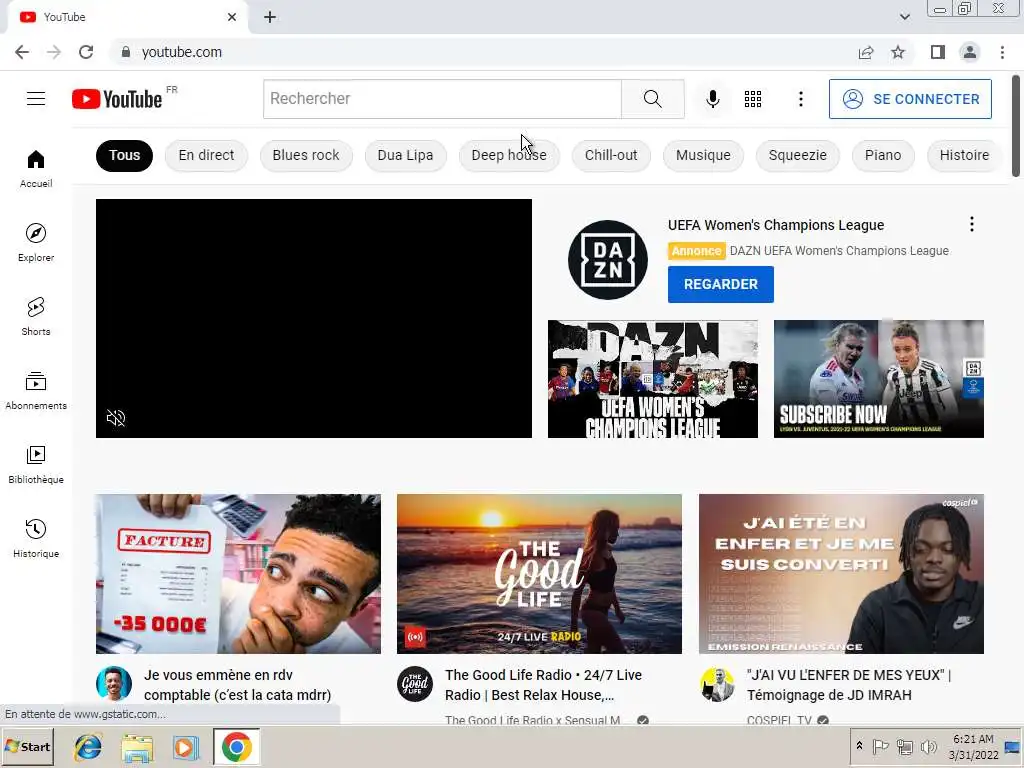Select the En direct filter chip
The height and width of the screenshot is (768, 1024).
pyautogui.click(x=206, y=155)
